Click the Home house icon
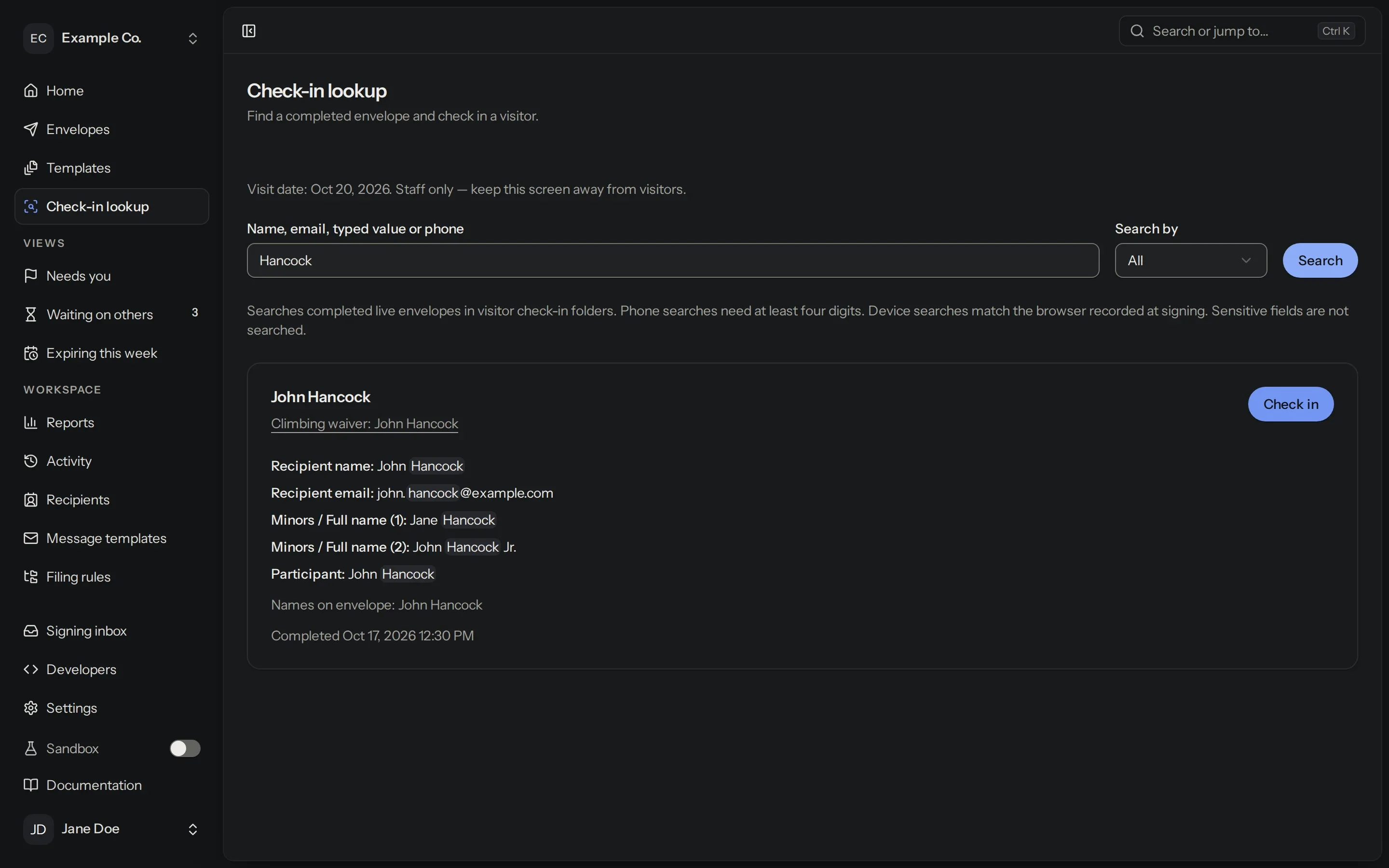Viewport: 1389px width, 868px height. pos(31,91)
